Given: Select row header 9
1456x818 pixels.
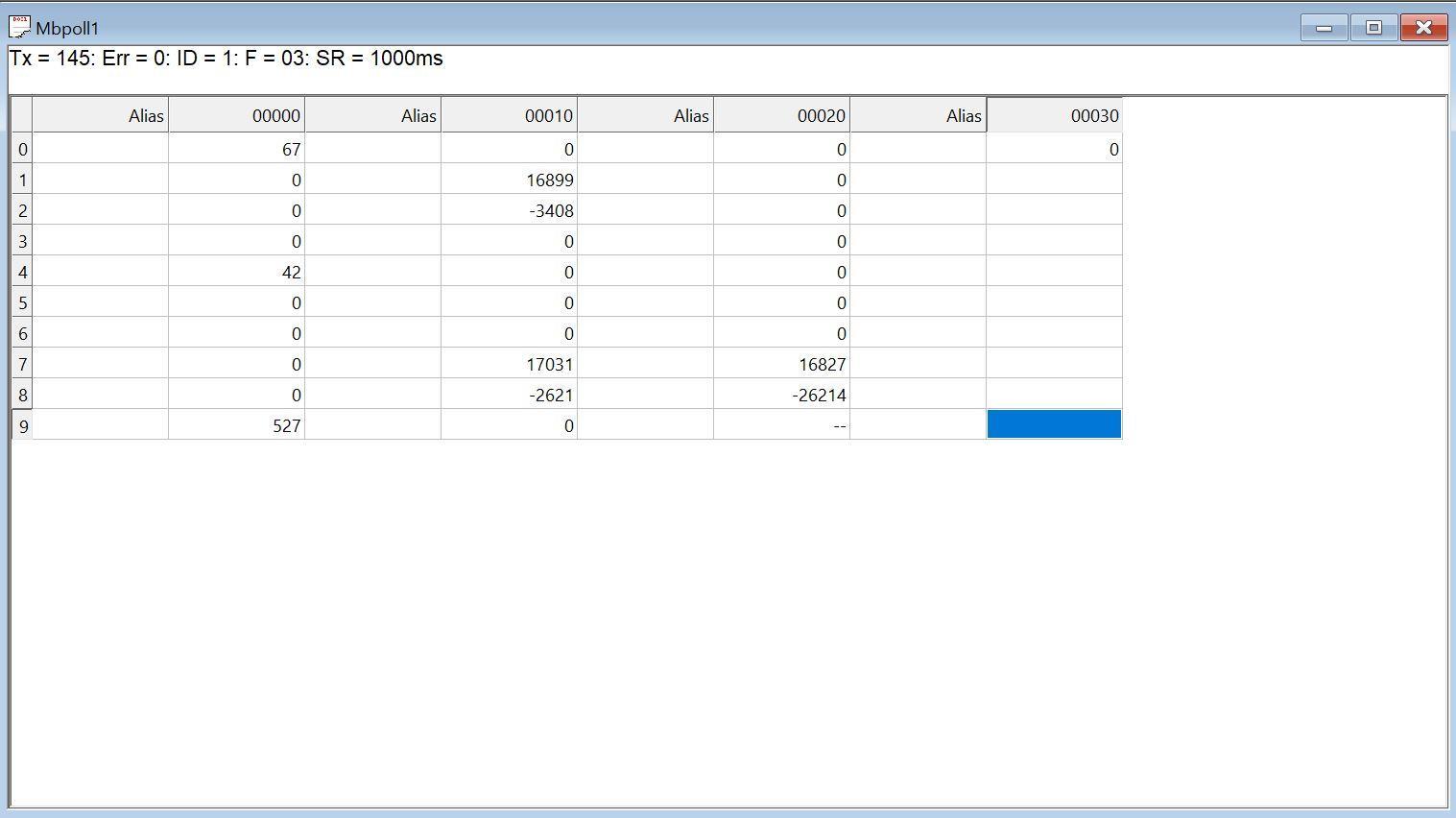Looking at the screenshot, I should click(22, 425).
